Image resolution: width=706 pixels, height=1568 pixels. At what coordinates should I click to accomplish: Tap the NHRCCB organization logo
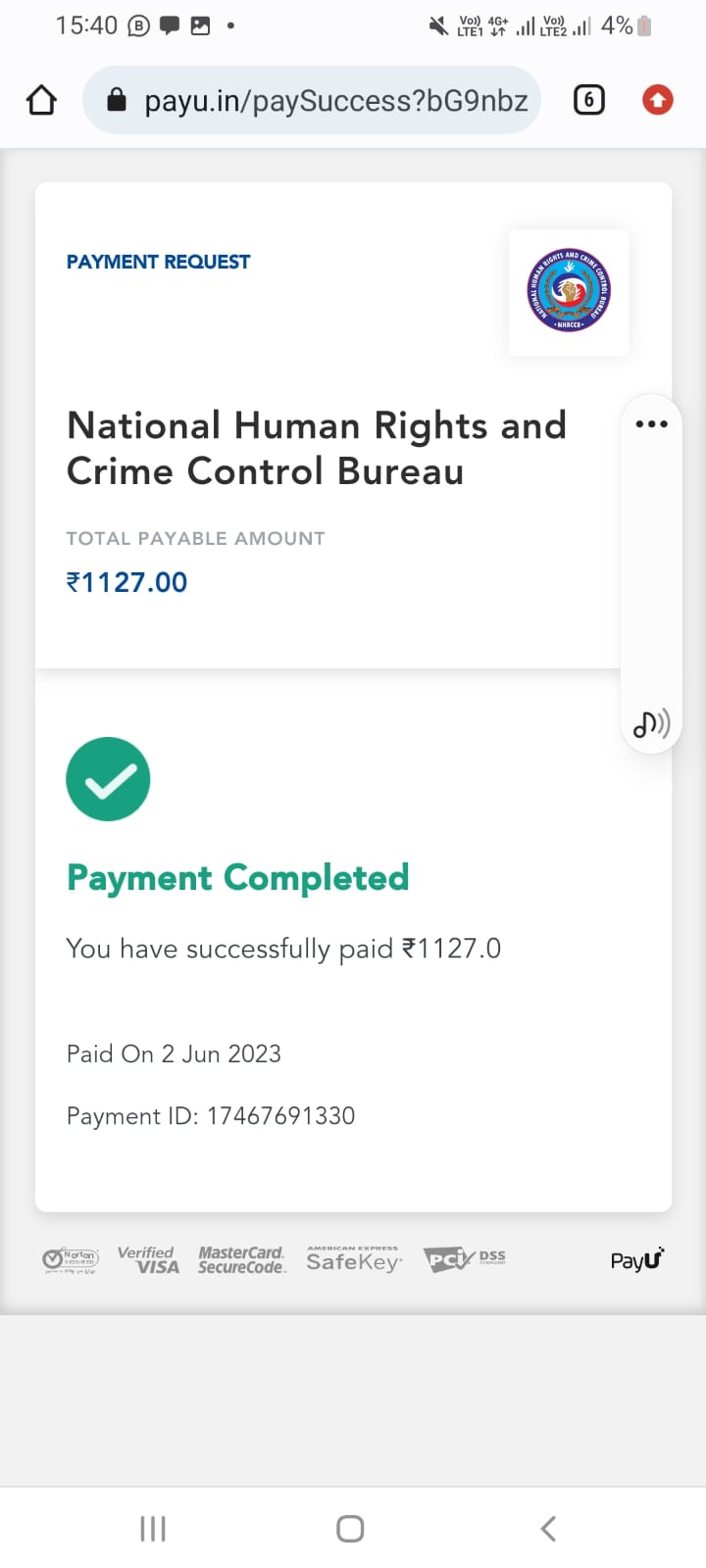569,291
